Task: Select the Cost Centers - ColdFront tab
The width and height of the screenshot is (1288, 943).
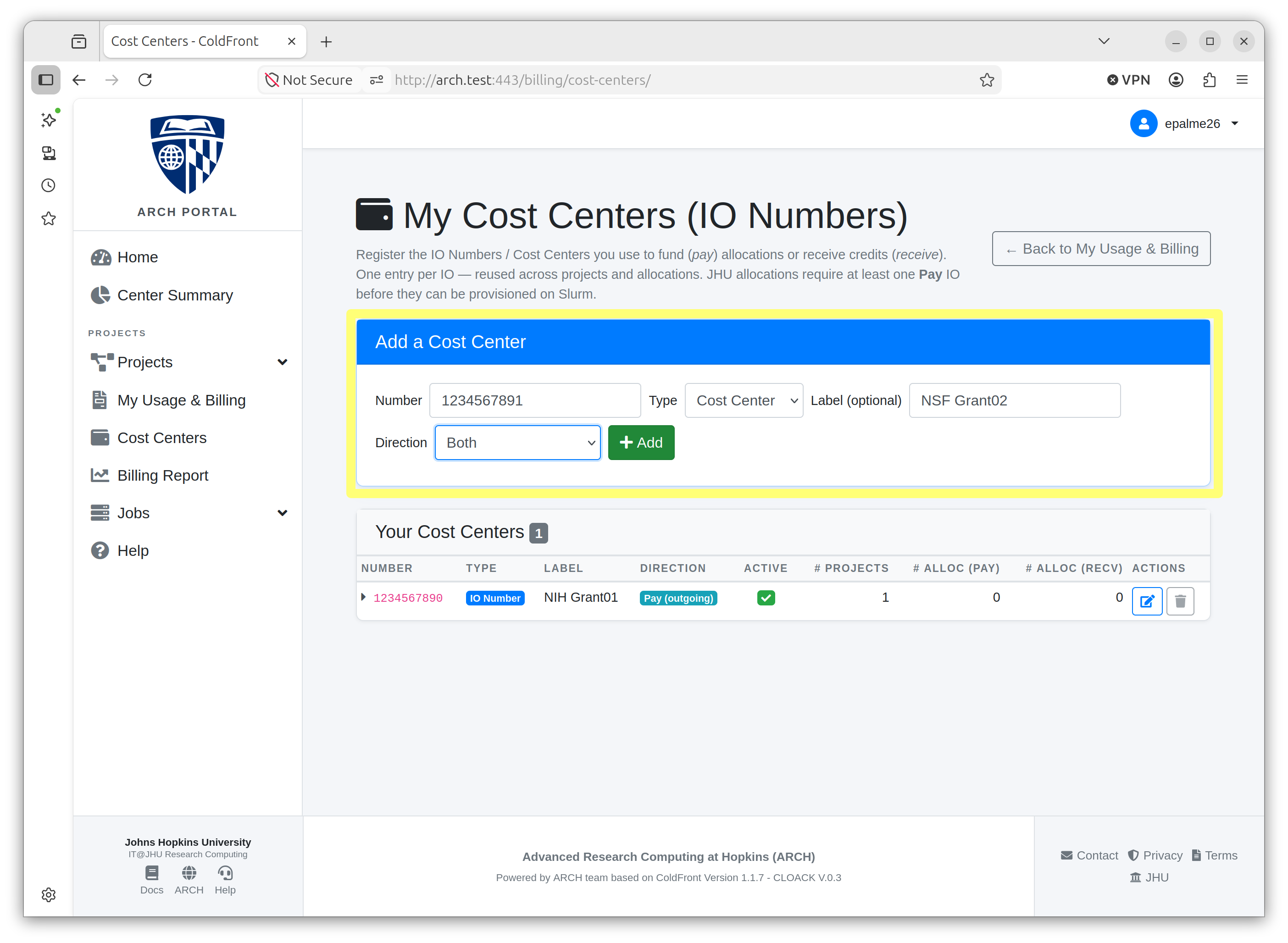Action: [205, 41]
